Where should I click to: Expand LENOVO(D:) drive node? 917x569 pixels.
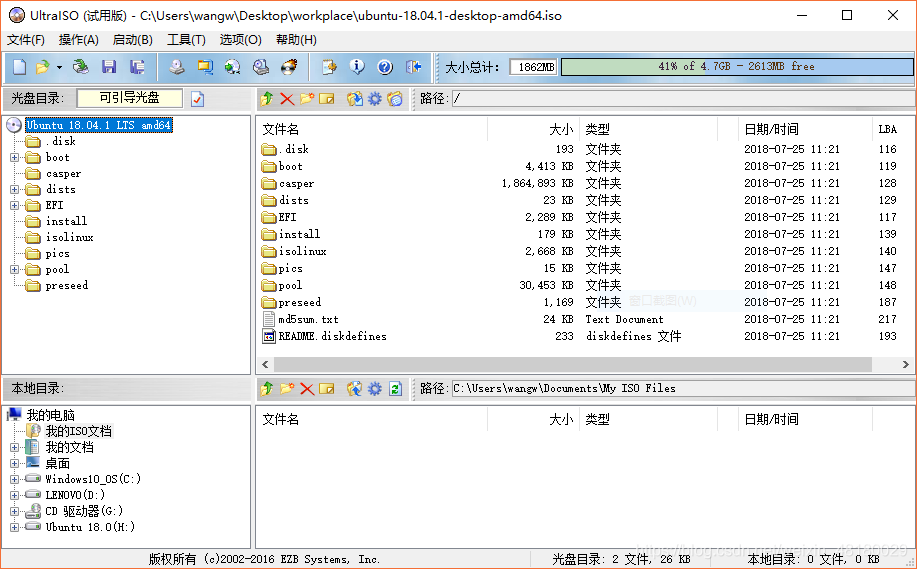coord(15,495)
